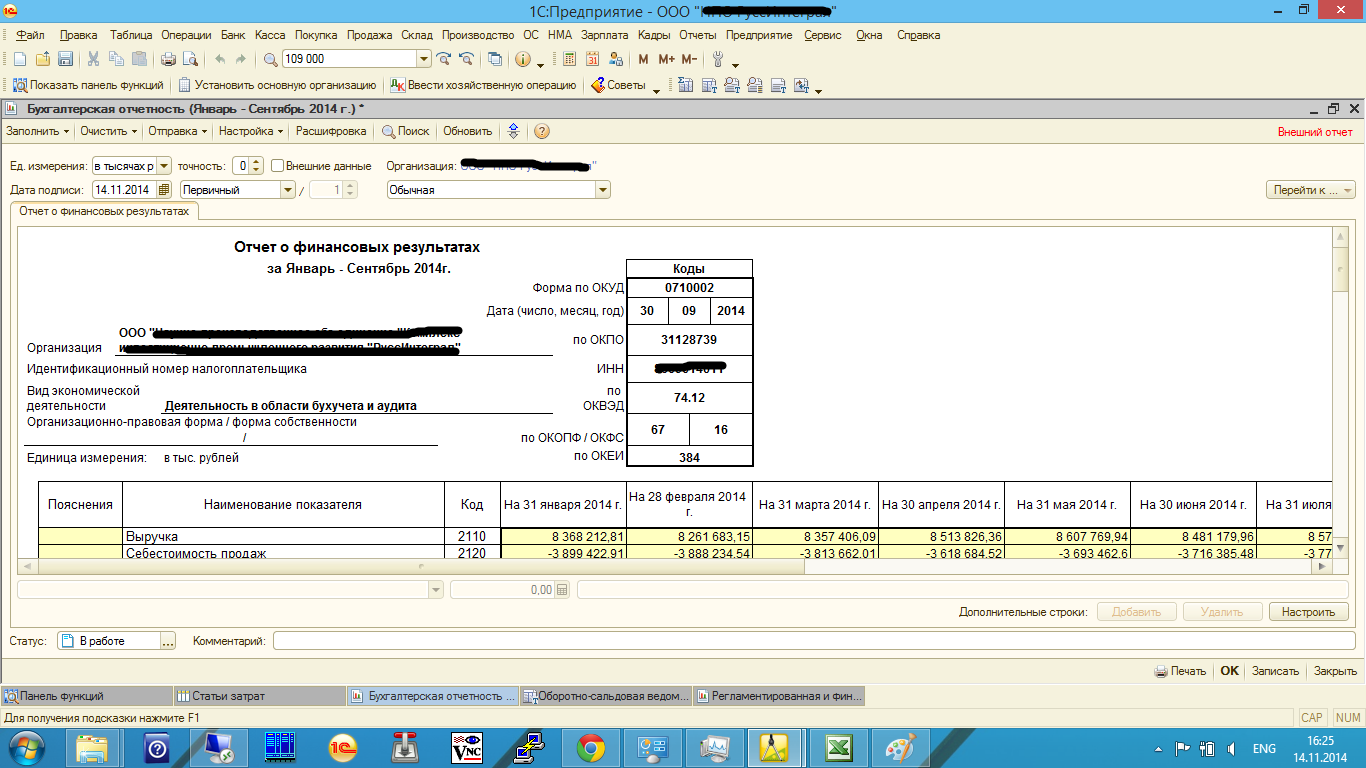
Task: Click the Print printer icon in top toolbar
Action: tap(169, 59)
